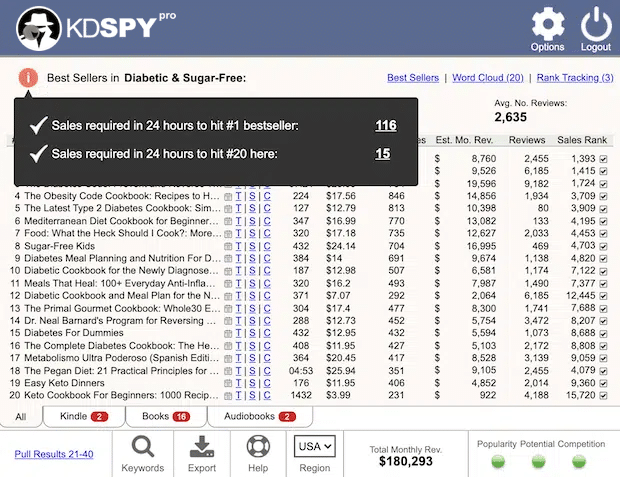The width and height of the screenshot is (620, 477).
Task: Open the Rank Tracking (3) link
Action: 575,78
